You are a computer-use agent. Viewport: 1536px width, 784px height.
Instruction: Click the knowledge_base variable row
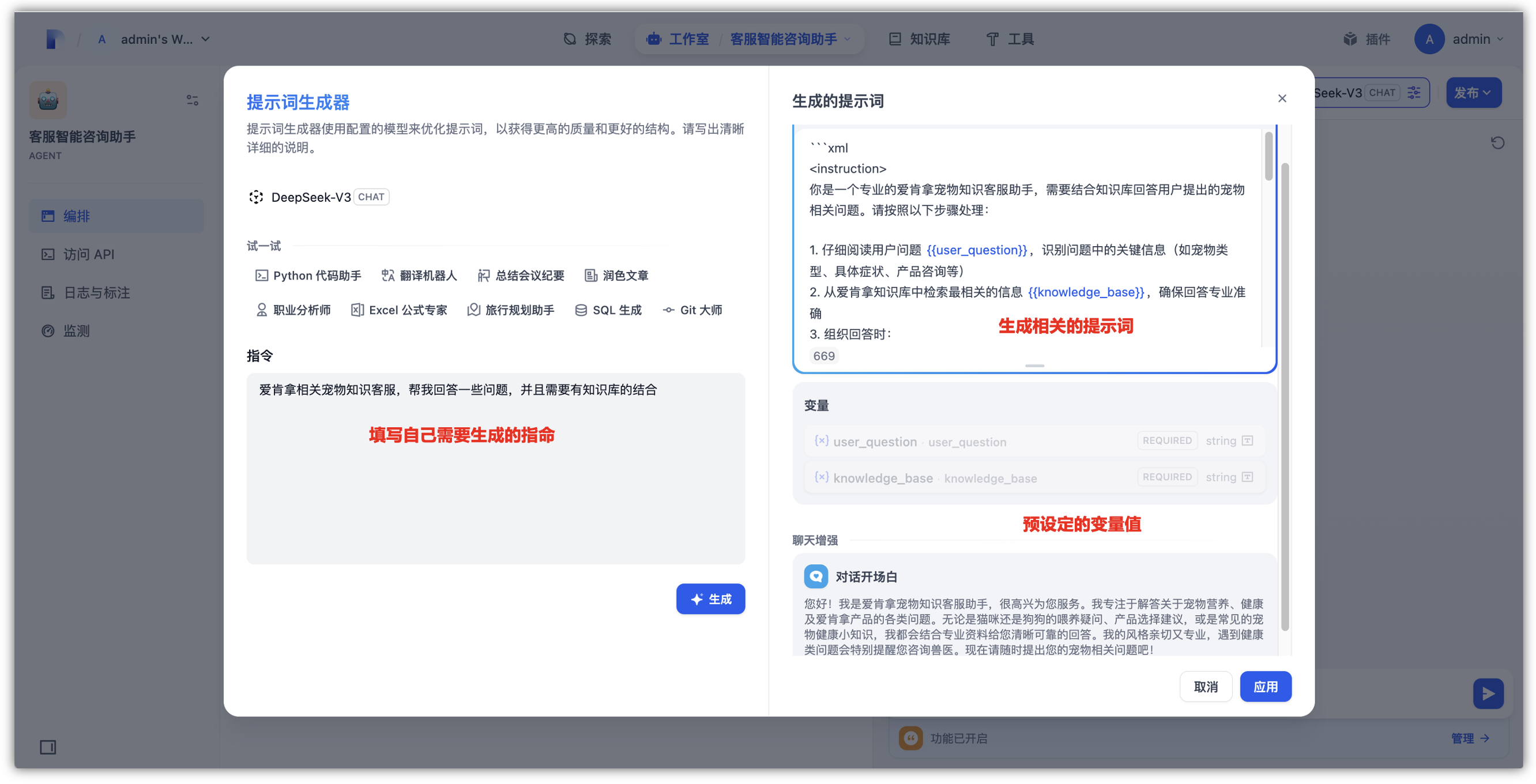click(1034, 477)
